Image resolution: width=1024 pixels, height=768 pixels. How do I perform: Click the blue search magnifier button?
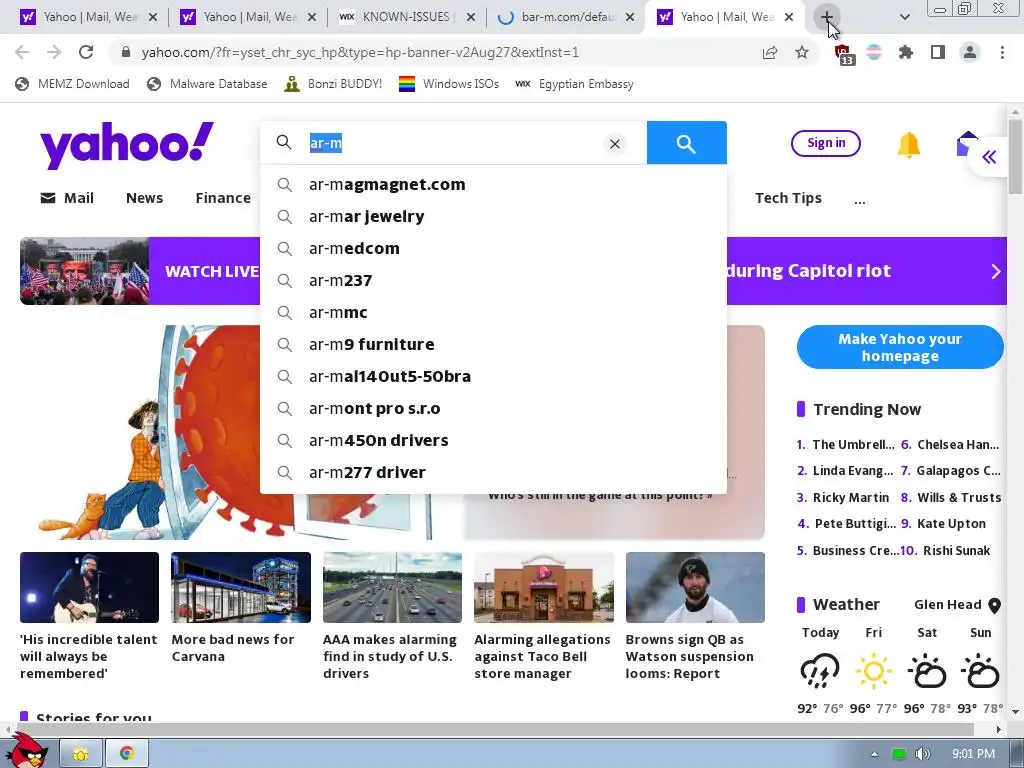686,142
